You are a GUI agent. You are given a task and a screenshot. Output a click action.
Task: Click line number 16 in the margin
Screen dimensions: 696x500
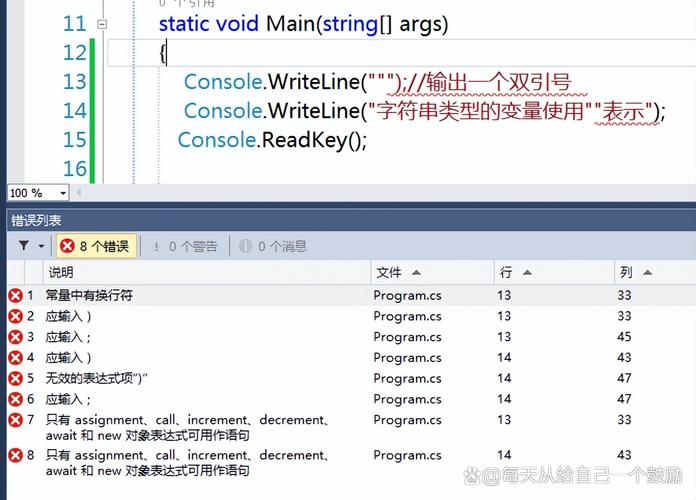75,169
